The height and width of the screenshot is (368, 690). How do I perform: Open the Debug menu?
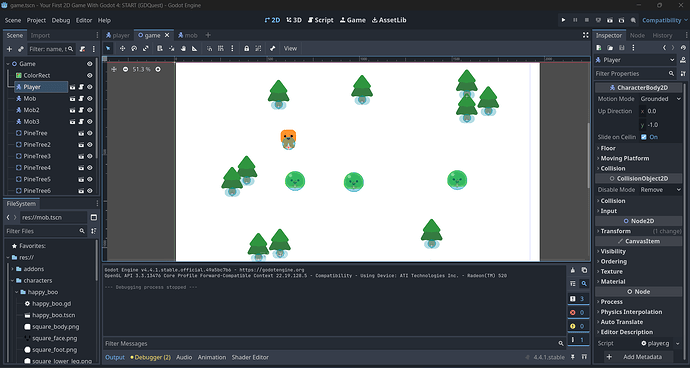pos(61,20)
